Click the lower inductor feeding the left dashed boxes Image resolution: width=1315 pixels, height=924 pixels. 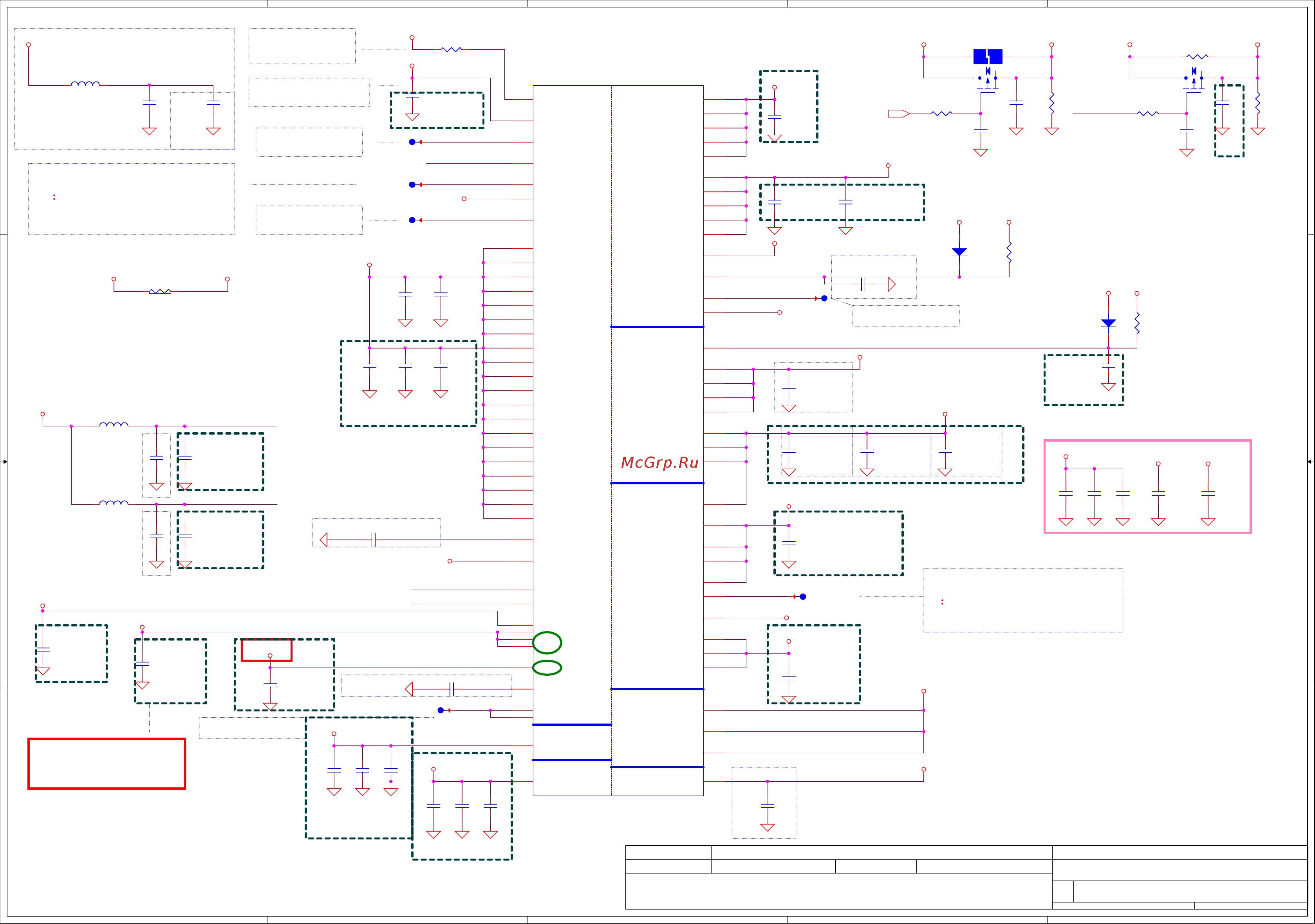(114, 503)
